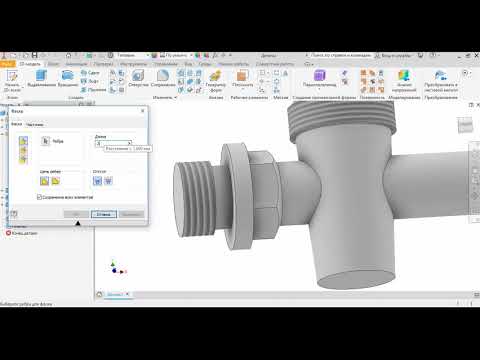Image resolution: width=480 pixels, height=360 pixels.
Task: Create a work plane with Плоскость
Action: click(243, 79)
